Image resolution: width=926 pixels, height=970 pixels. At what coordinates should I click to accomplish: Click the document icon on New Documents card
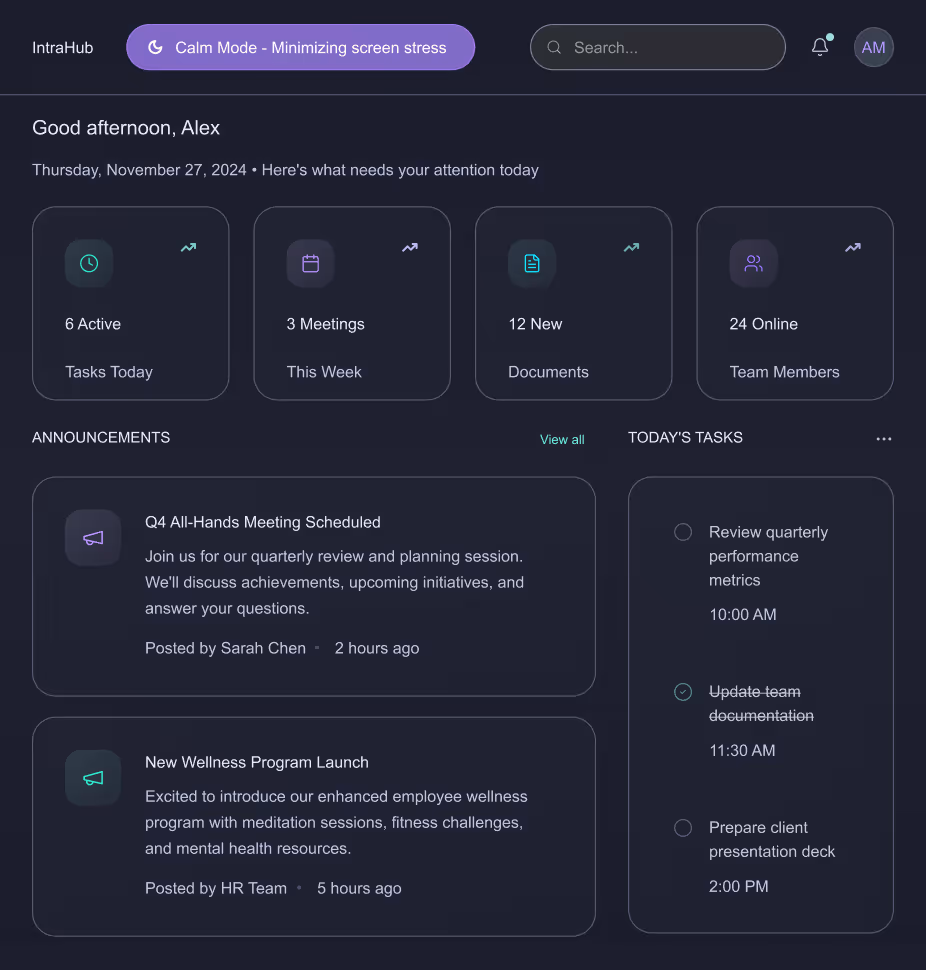pos(531,263)
